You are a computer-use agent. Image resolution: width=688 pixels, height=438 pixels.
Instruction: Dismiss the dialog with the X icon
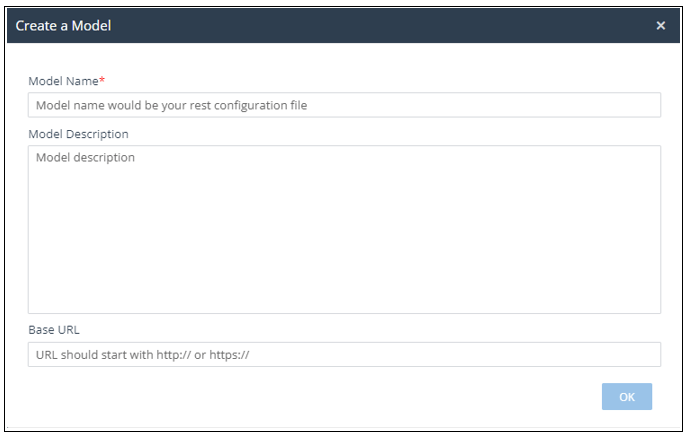[x=660, y=26]
